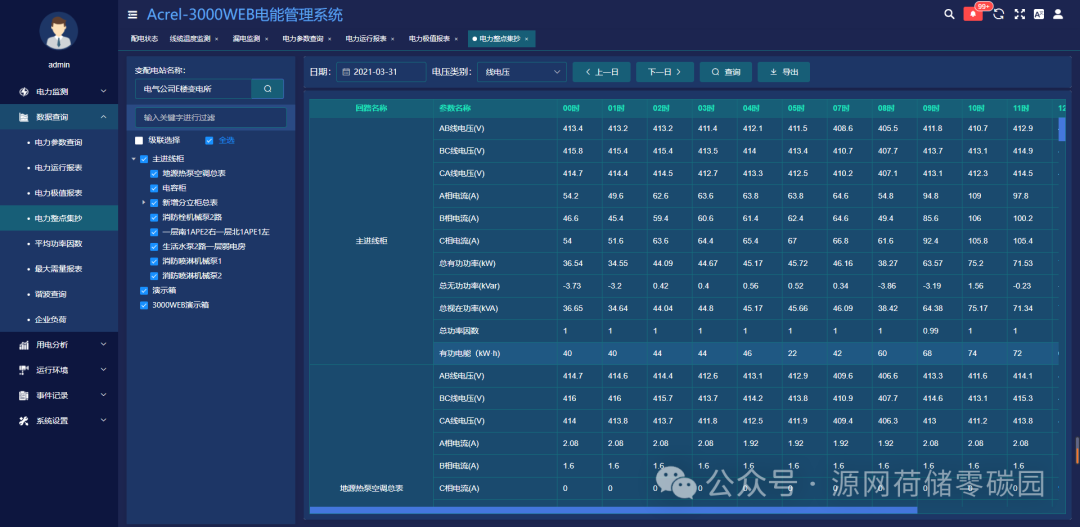Open 谐波查询 in the sidebar menu
The width and height of the screenshot is (1080, 527).
[x=51, y=294]
